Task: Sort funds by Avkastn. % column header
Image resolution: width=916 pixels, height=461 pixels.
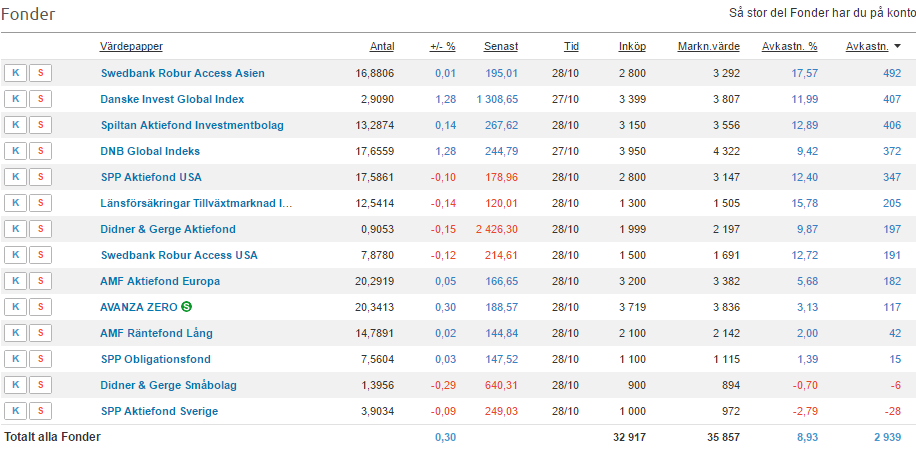Action: coord(789,46)
